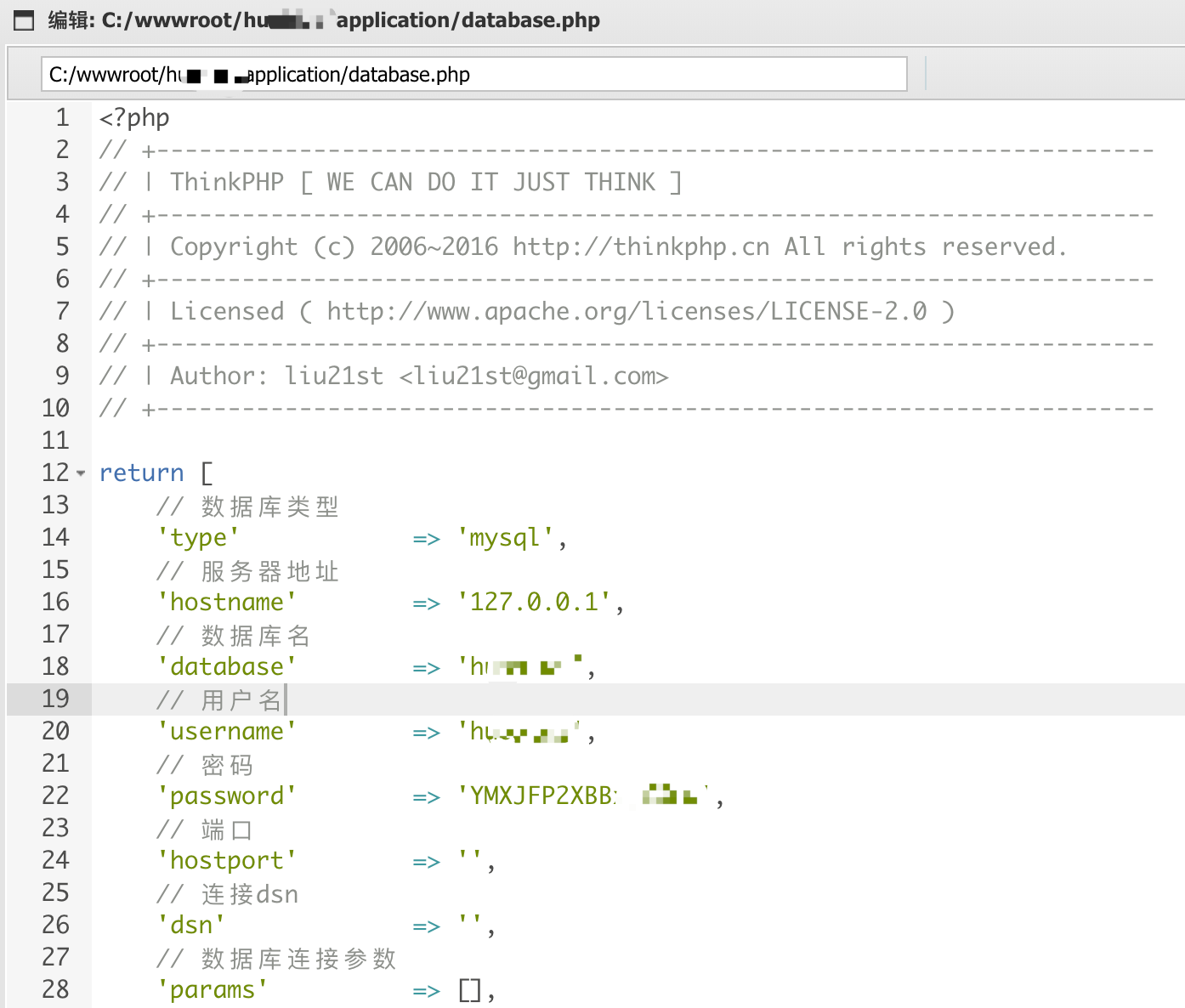Click line number 28 in gutter
Screen dimensions: 1185x1008
56,989
